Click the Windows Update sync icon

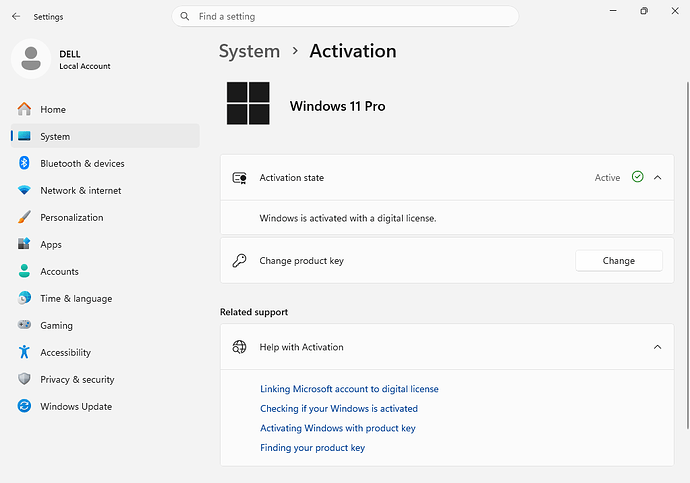pos(24,406)
